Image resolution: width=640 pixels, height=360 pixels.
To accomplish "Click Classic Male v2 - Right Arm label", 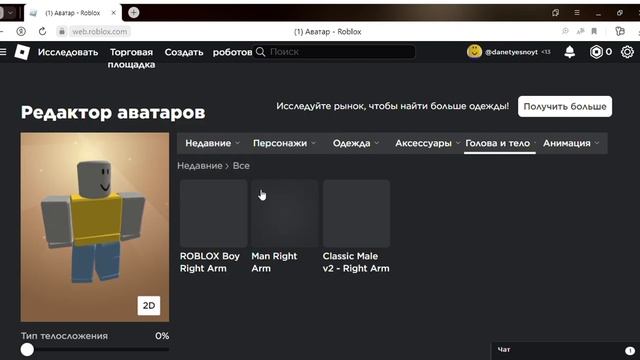I will click(x=356, y=262).
